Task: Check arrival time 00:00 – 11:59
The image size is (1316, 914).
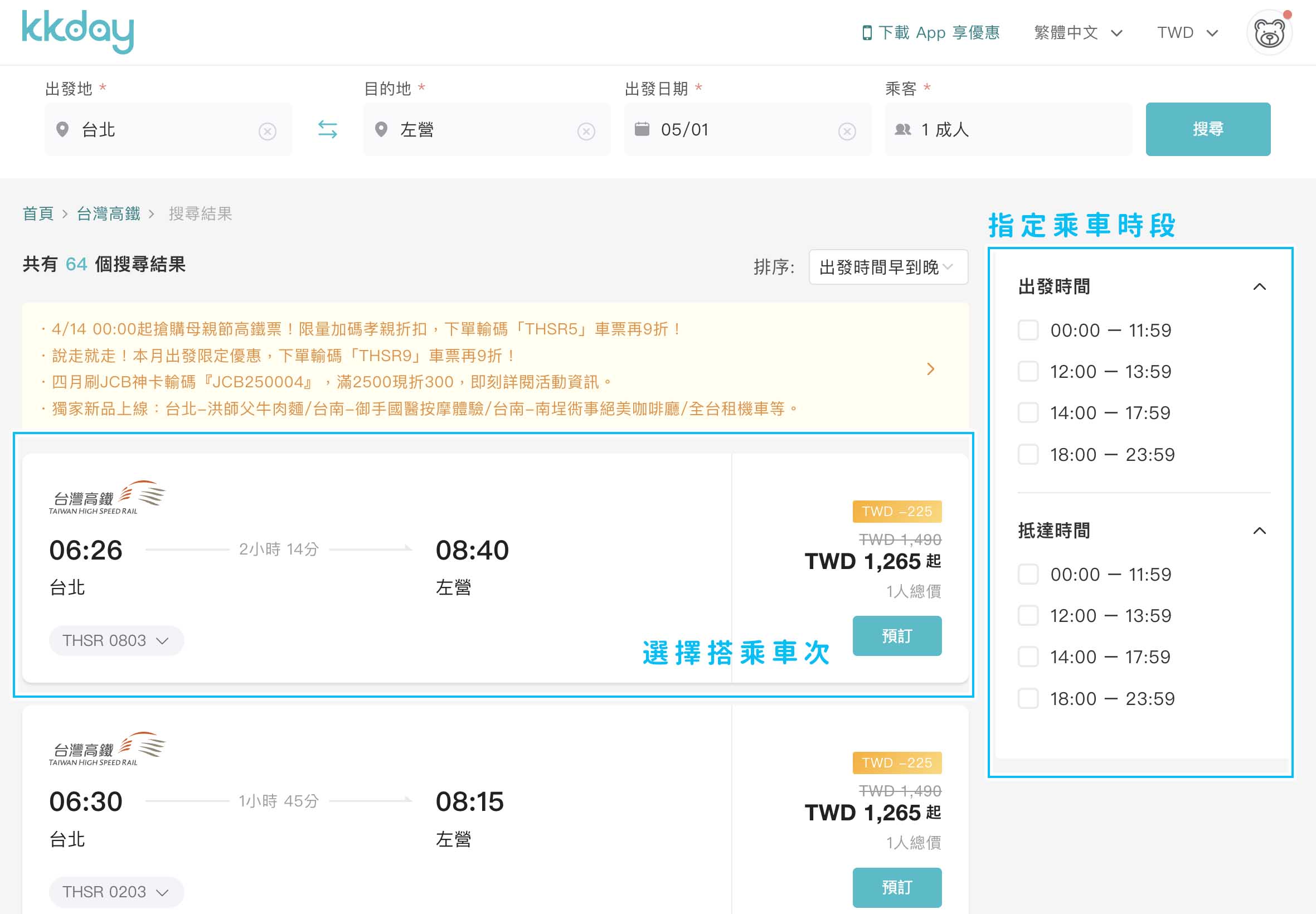Action: [1028, 575]
